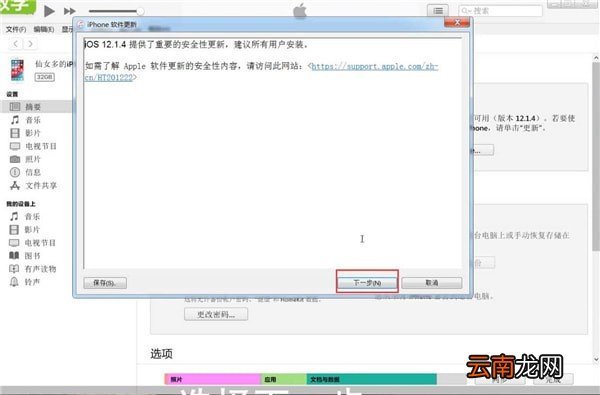Click 影片 icon under 我的设备上

[14, 230]
